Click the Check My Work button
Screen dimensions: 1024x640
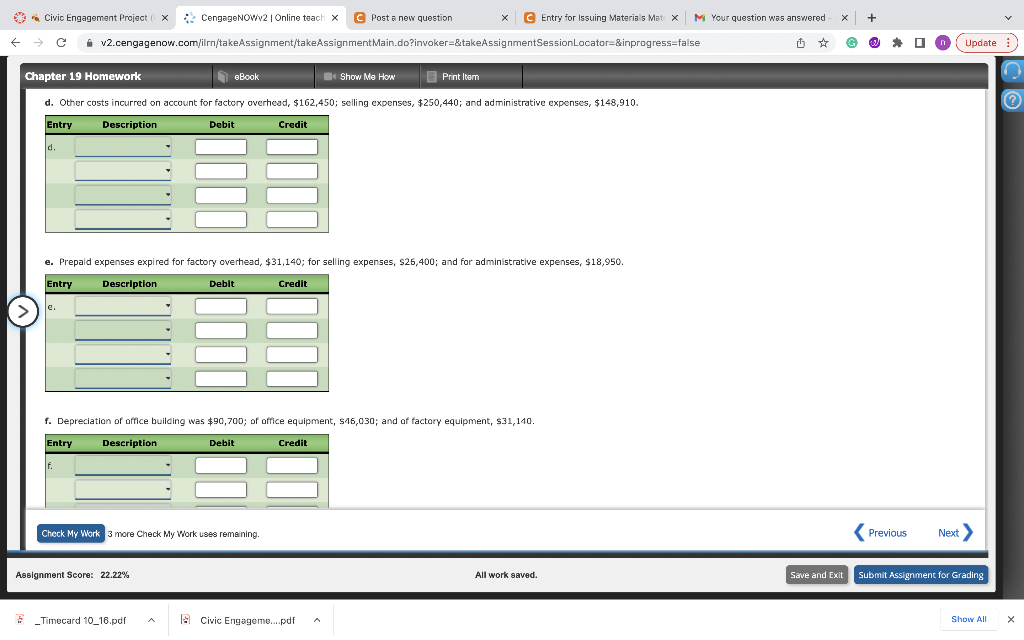coord(71,533)
